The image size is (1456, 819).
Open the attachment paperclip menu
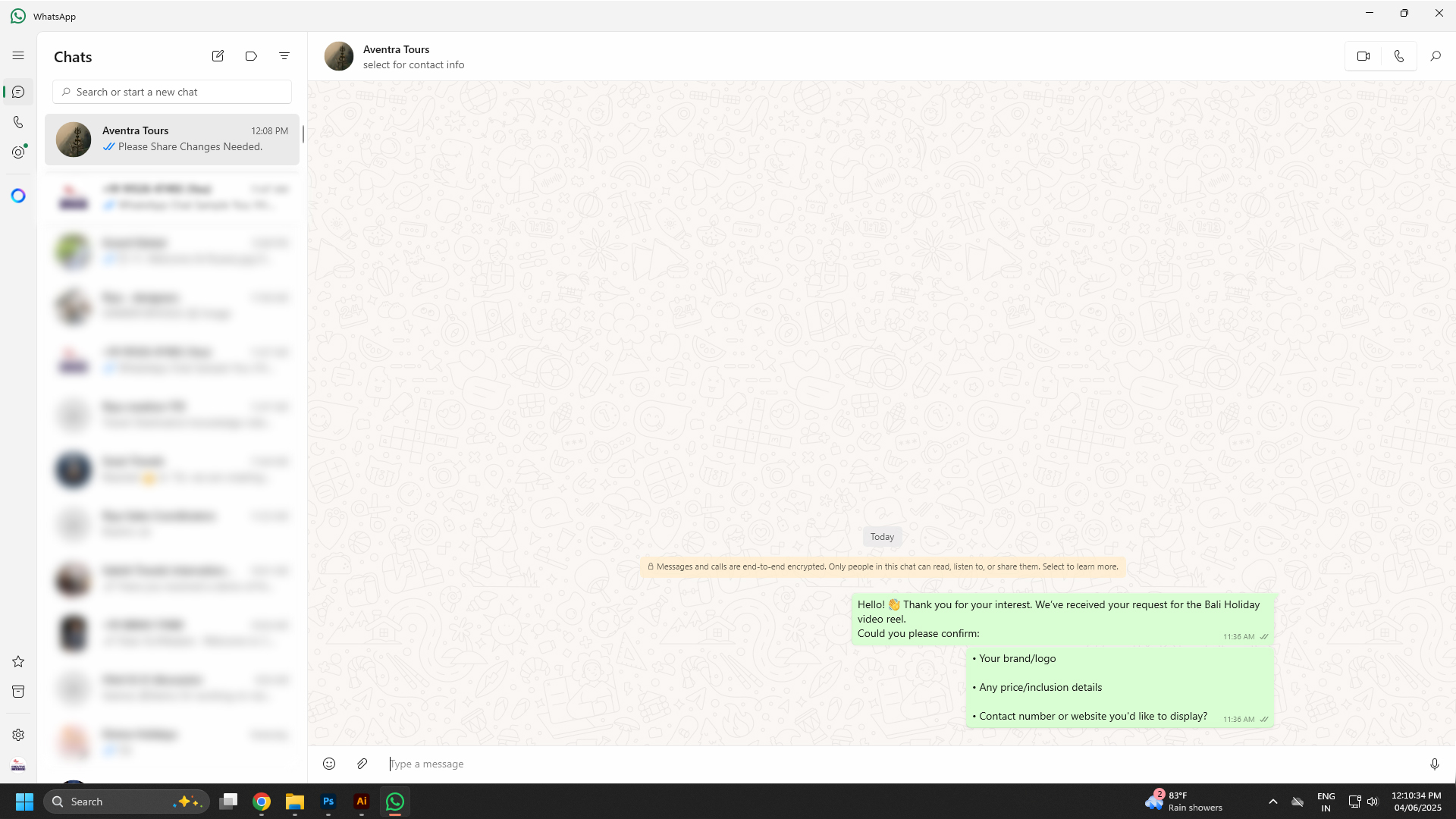point(362,764)
